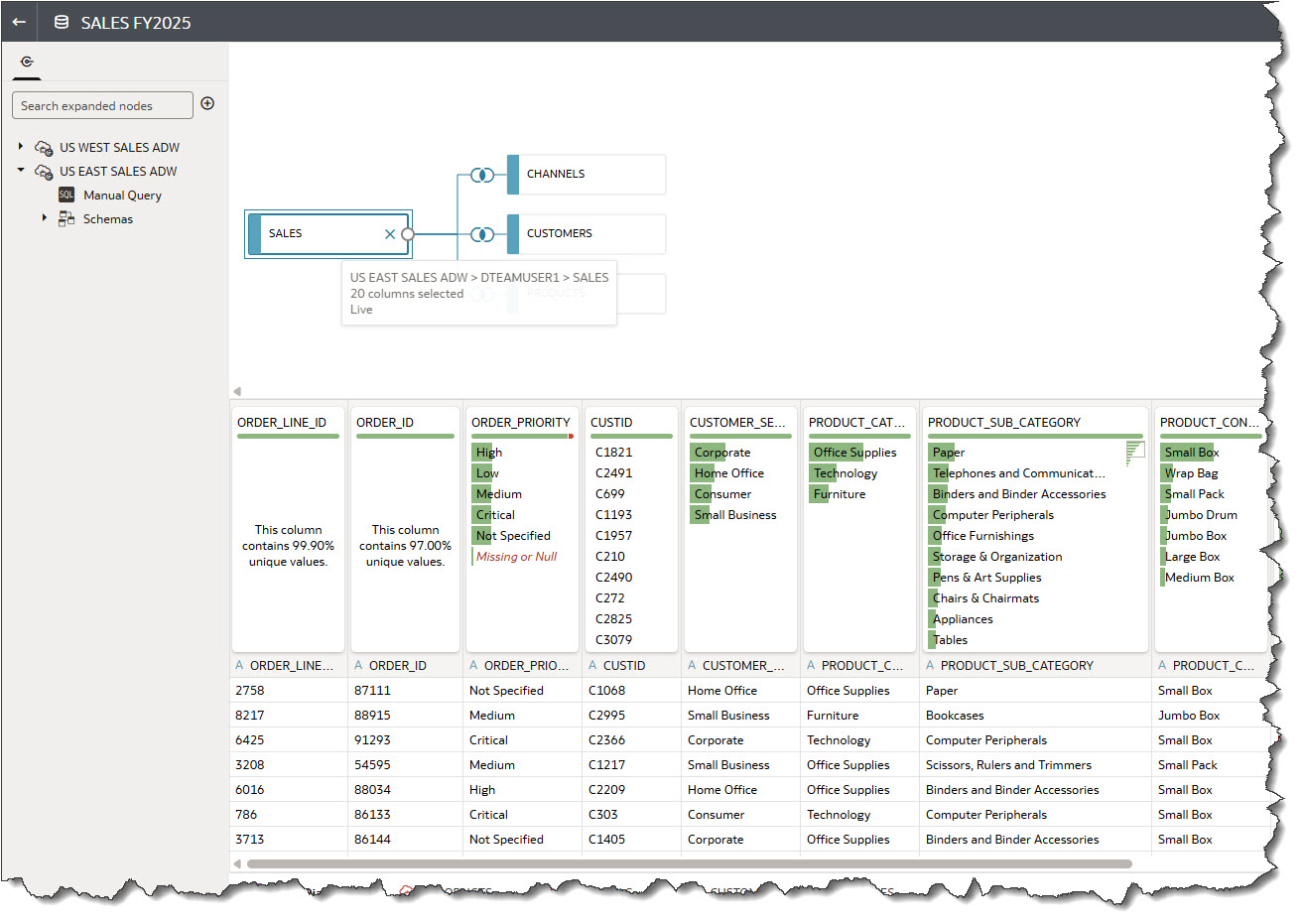Click the dataset icon beside SALES FY2025
The height and width of the screenshot is (924, 1306).
point(62,22)
